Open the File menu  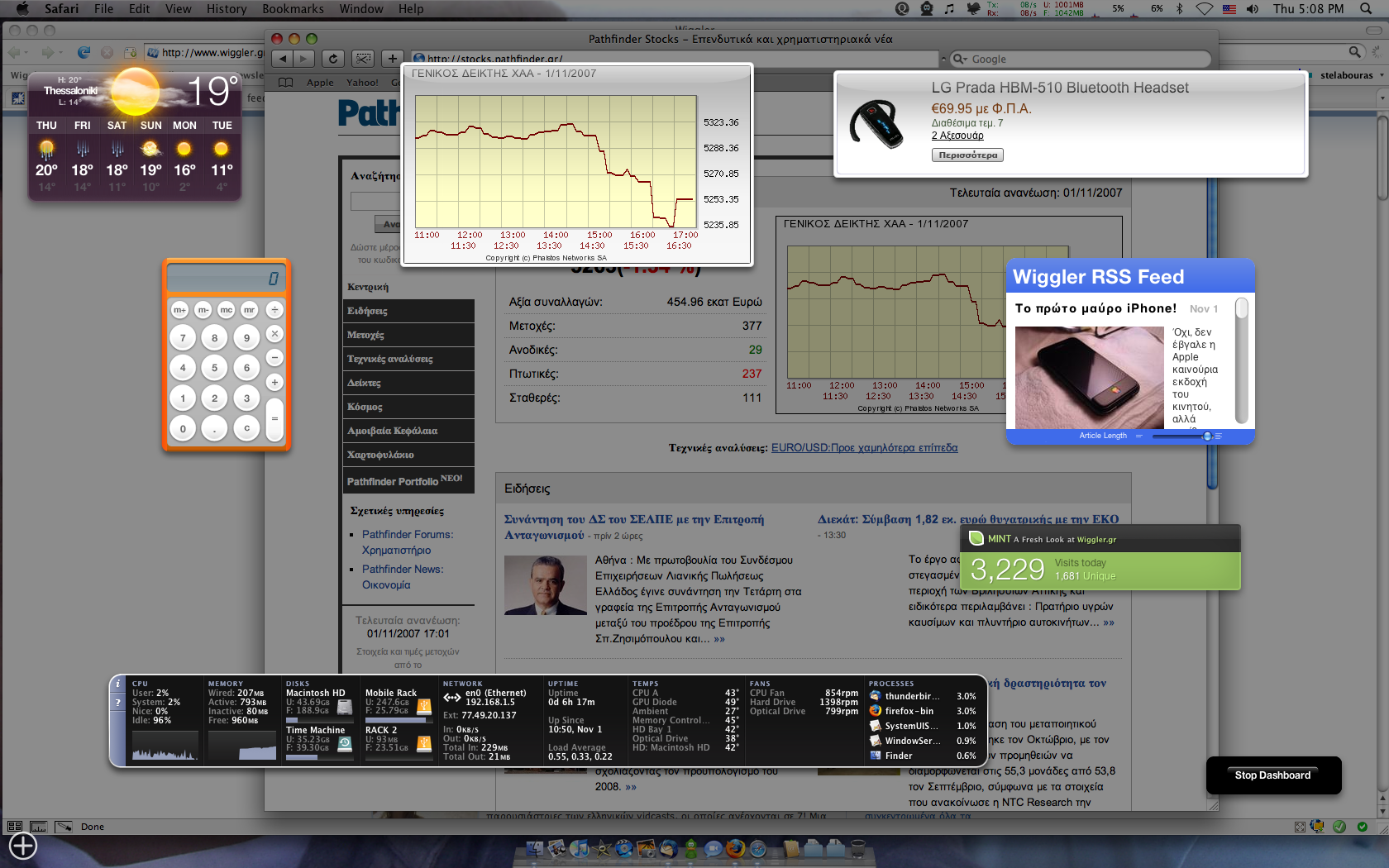coord(103,9)
